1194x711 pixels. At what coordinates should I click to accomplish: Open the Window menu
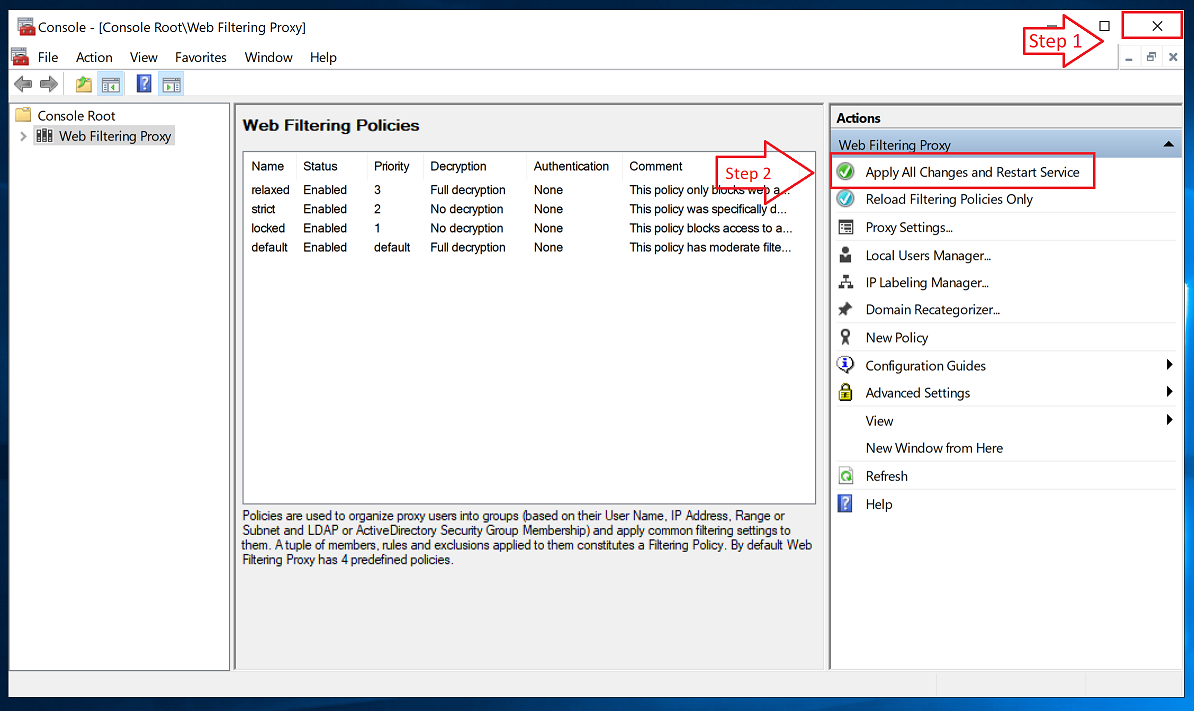click(x=269, y=57)
